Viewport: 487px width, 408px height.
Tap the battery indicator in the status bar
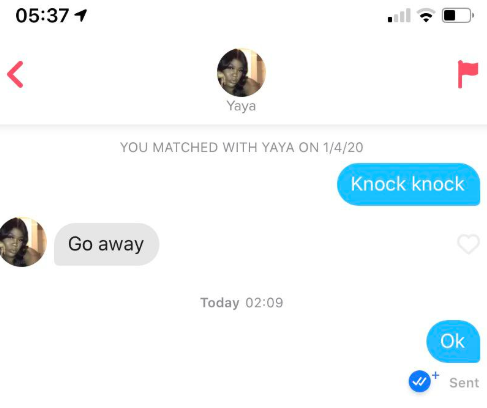coord(458,15)
